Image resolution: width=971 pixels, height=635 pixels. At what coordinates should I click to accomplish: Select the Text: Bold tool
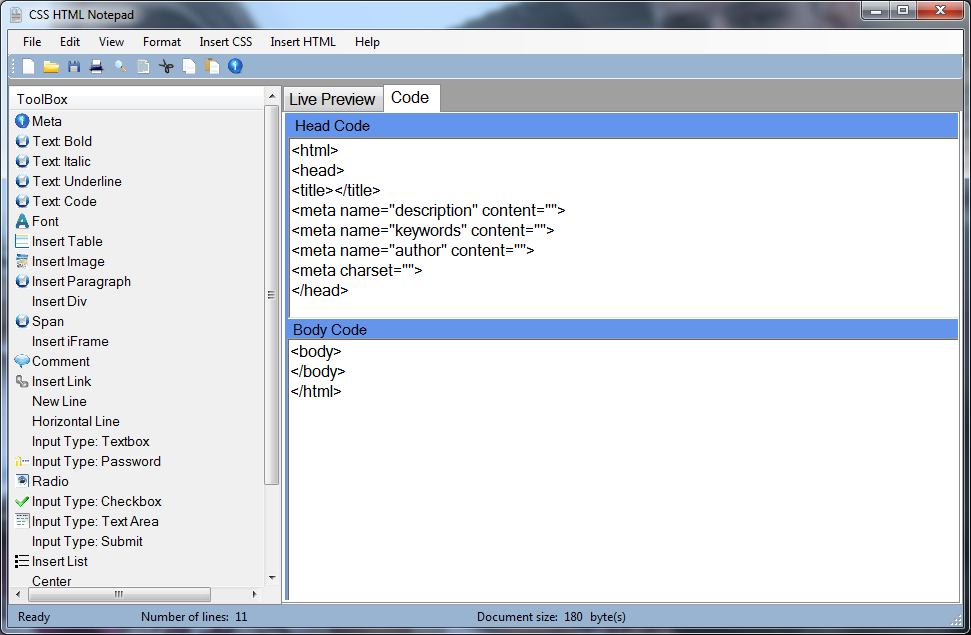point(60,141)
